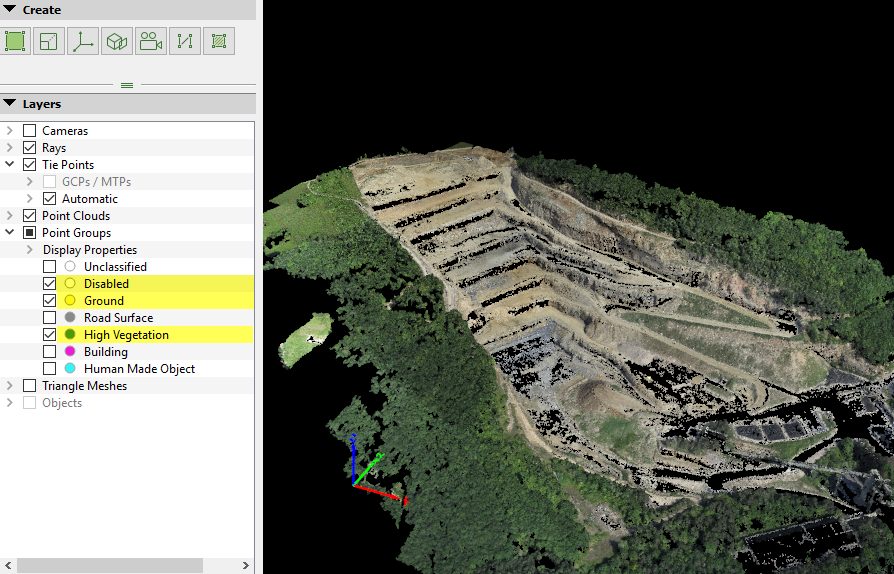Collapse the Tie Points tree node
This screenshot has width=894, height=574.
coord(10,165)
